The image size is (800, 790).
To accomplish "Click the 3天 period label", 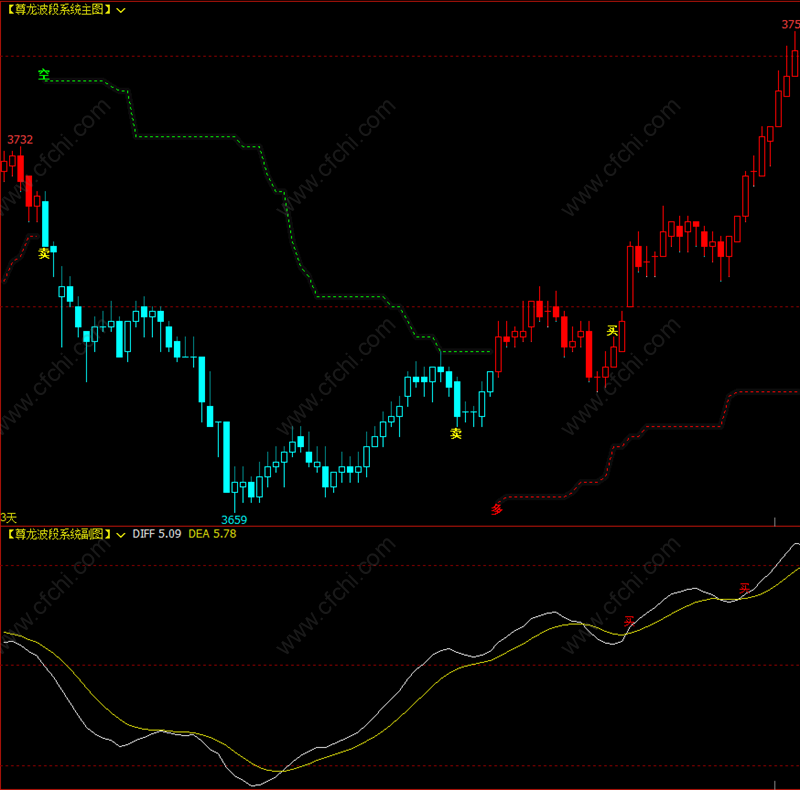I will (x=9, y=518).
